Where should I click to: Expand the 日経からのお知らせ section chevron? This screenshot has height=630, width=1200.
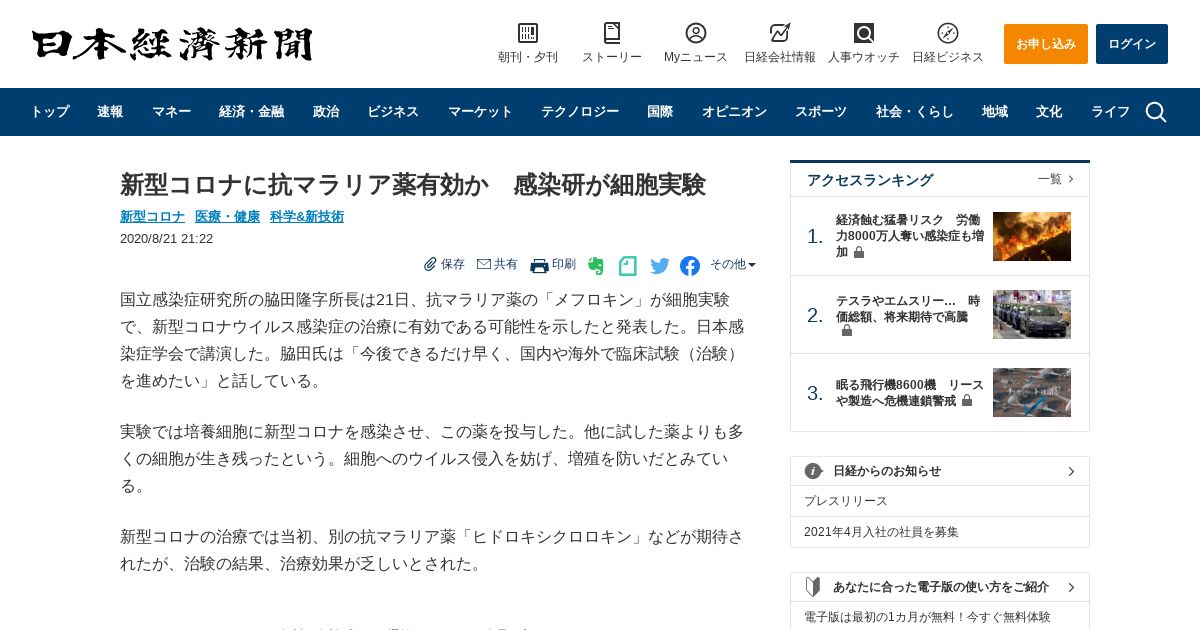click(x=1071, y=471)
